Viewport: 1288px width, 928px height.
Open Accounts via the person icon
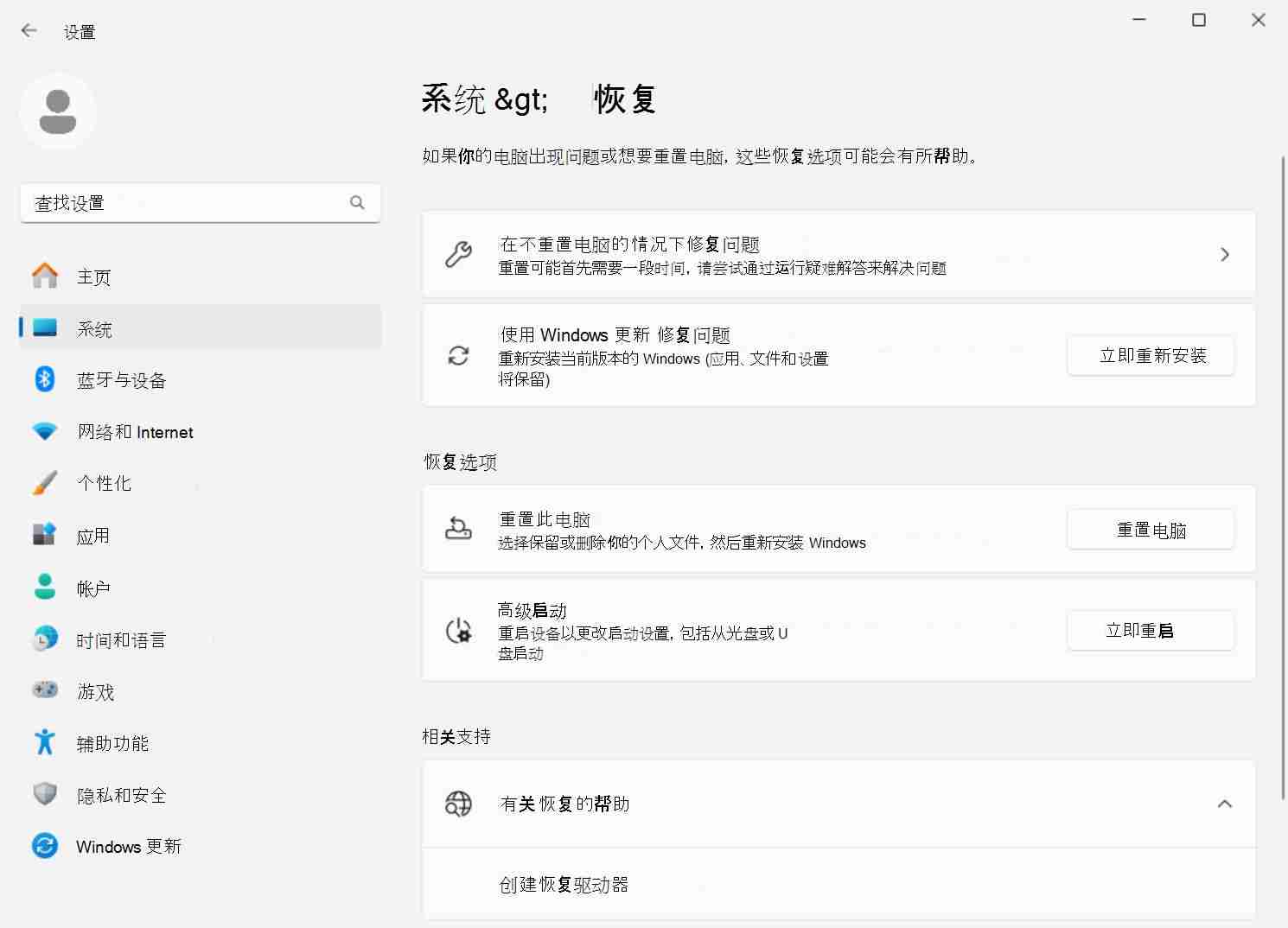44,587
